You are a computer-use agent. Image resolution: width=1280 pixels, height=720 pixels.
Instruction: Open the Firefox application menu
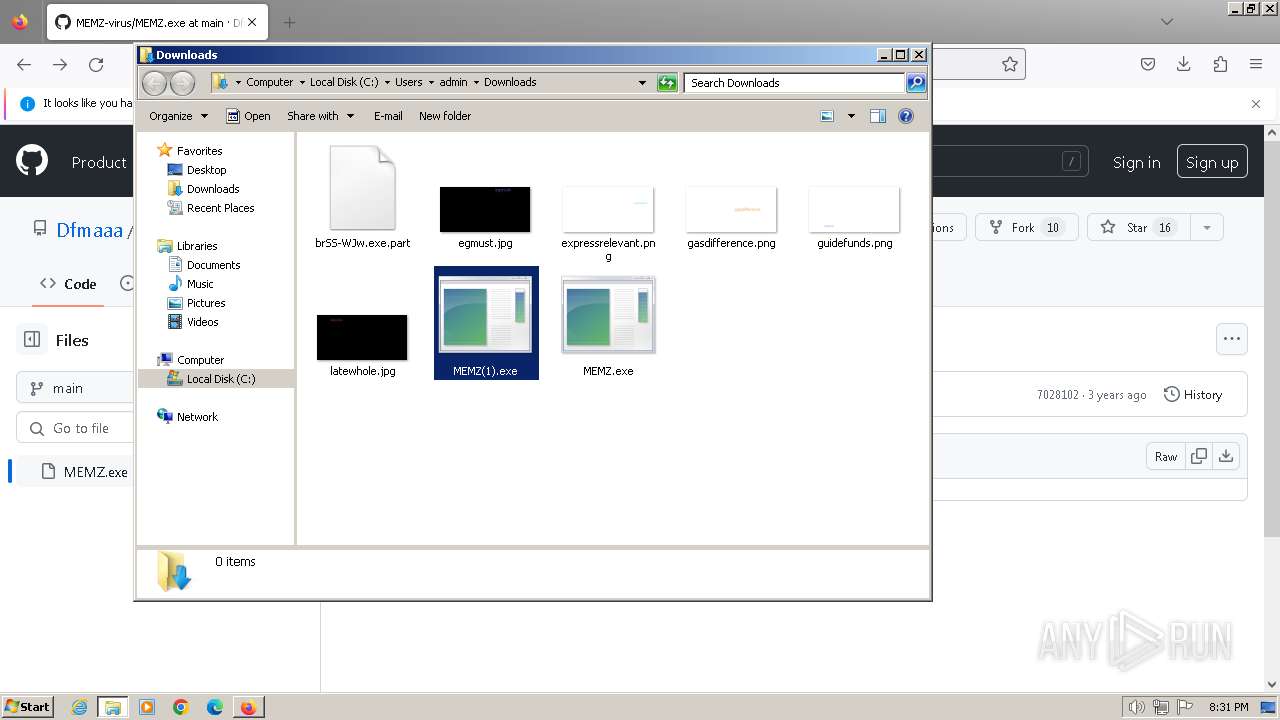pos(1256,64)
